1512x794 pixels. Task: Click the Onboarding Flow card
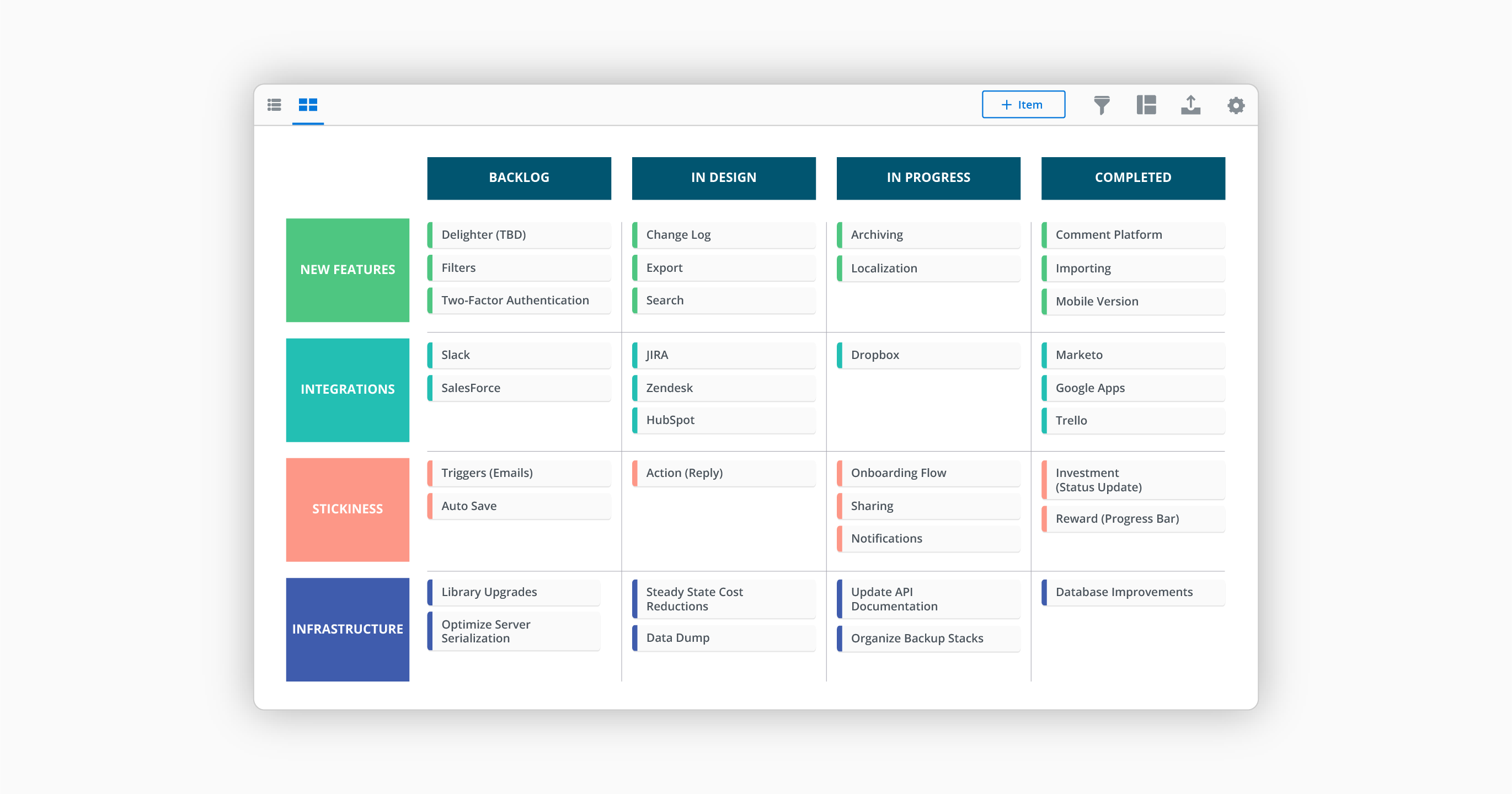[928, 473]
